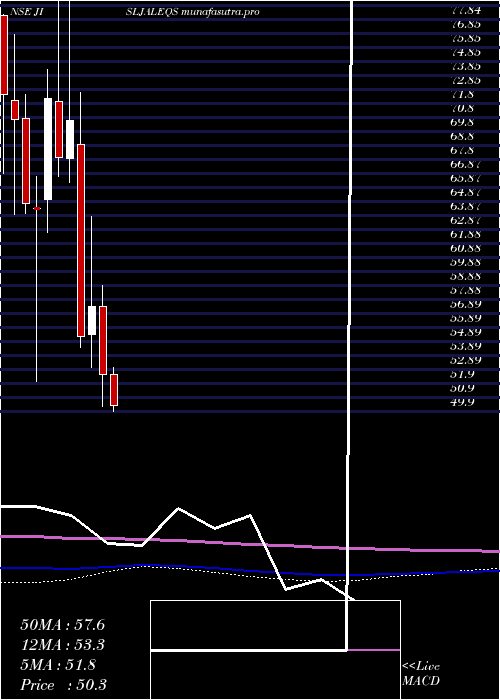This screenshot has width=500, height=700.
Task: Click the 68.8 price level
Action: (462, 136)
